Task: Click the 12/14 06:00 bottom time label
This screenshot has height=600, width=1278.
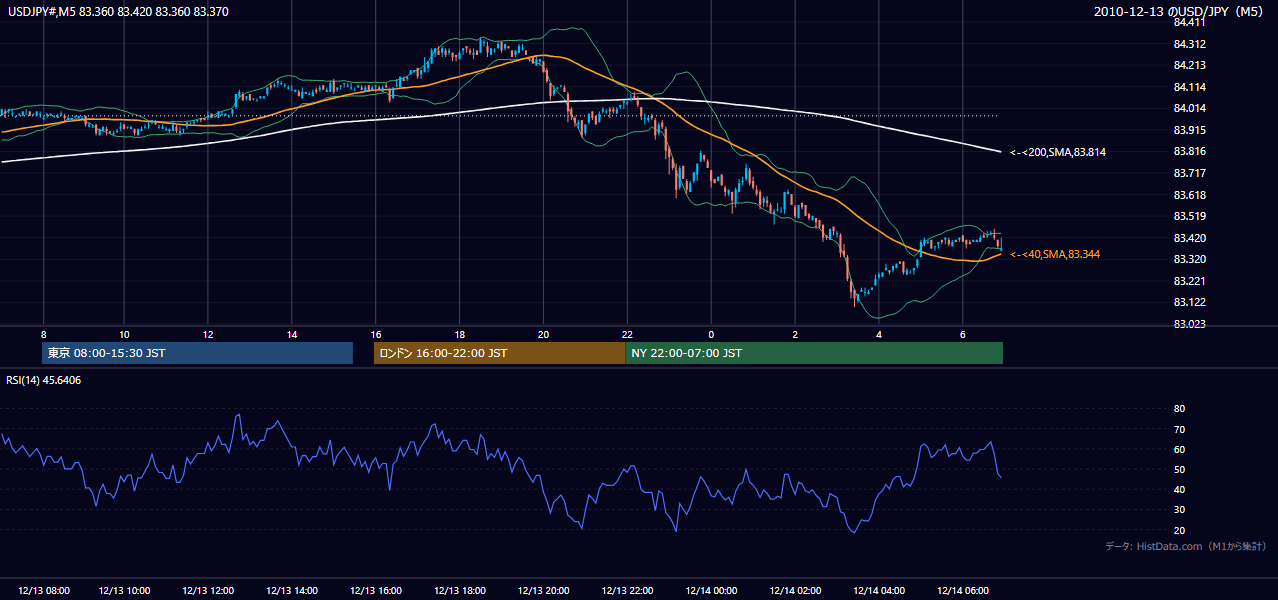Action: (x=963, y=590)
